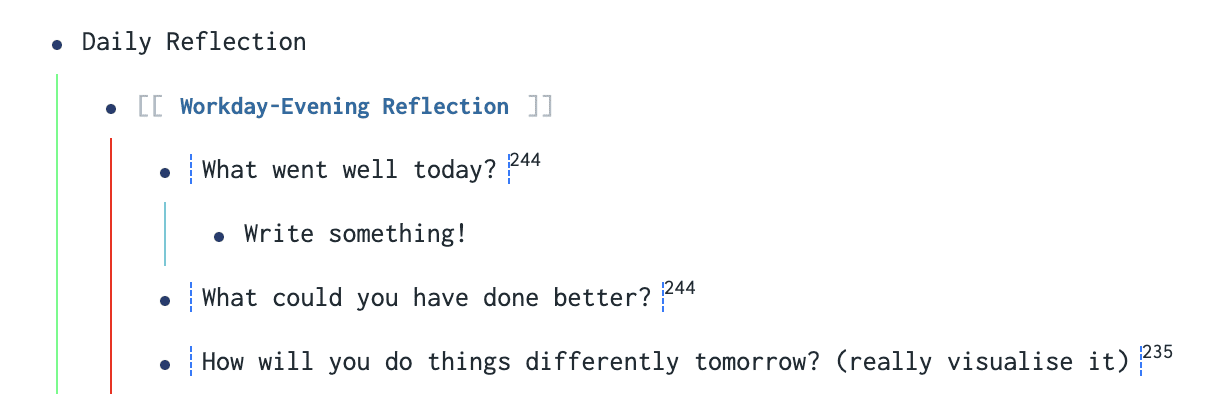Collapse children via the green vertical thread line
Viewport: 1206px width, 404px height.
[x=57, y=234]
